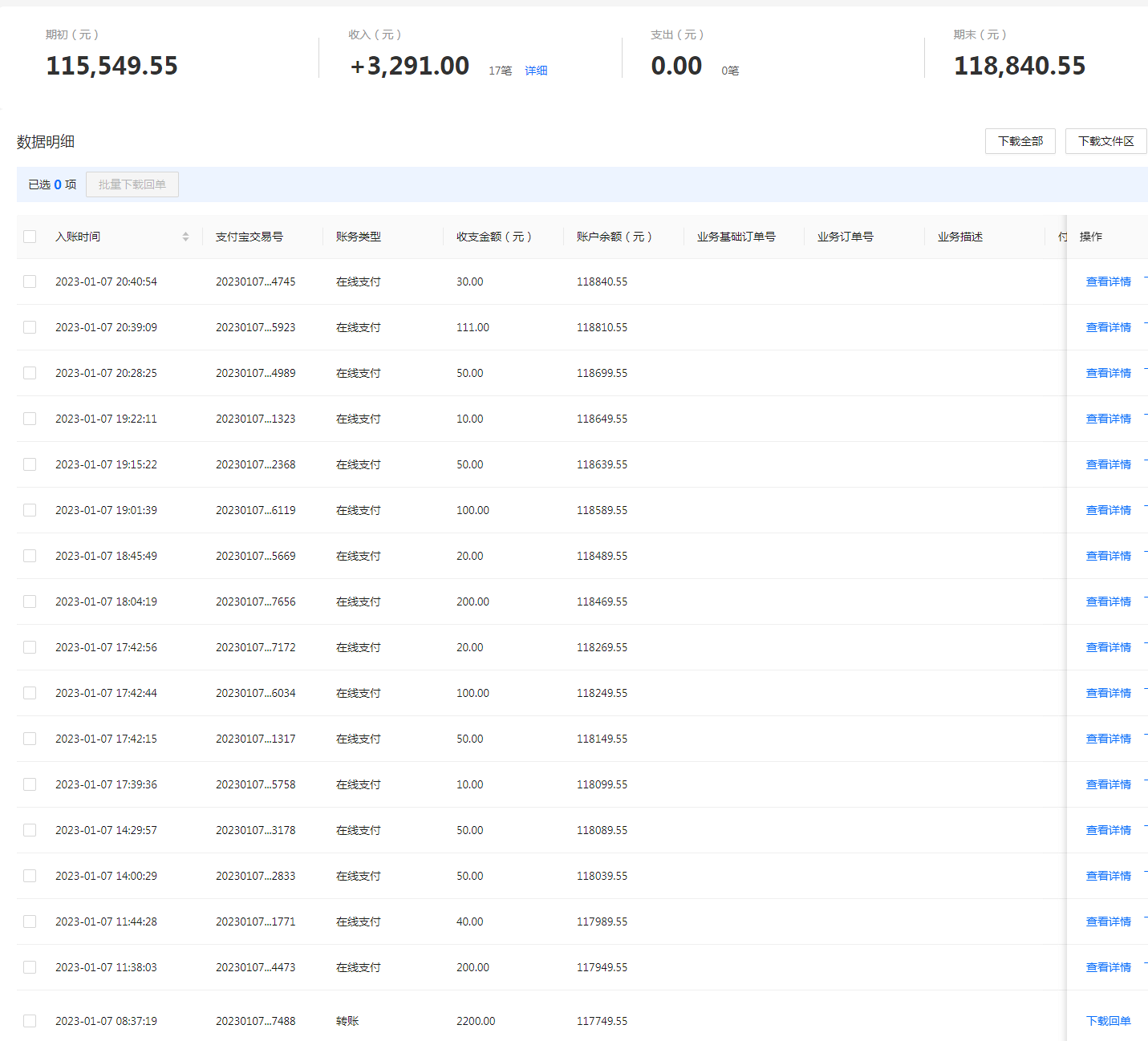1148x1041 pixels.
Task: Click transaction number 20230107...6119
Action: click(255, 510)
